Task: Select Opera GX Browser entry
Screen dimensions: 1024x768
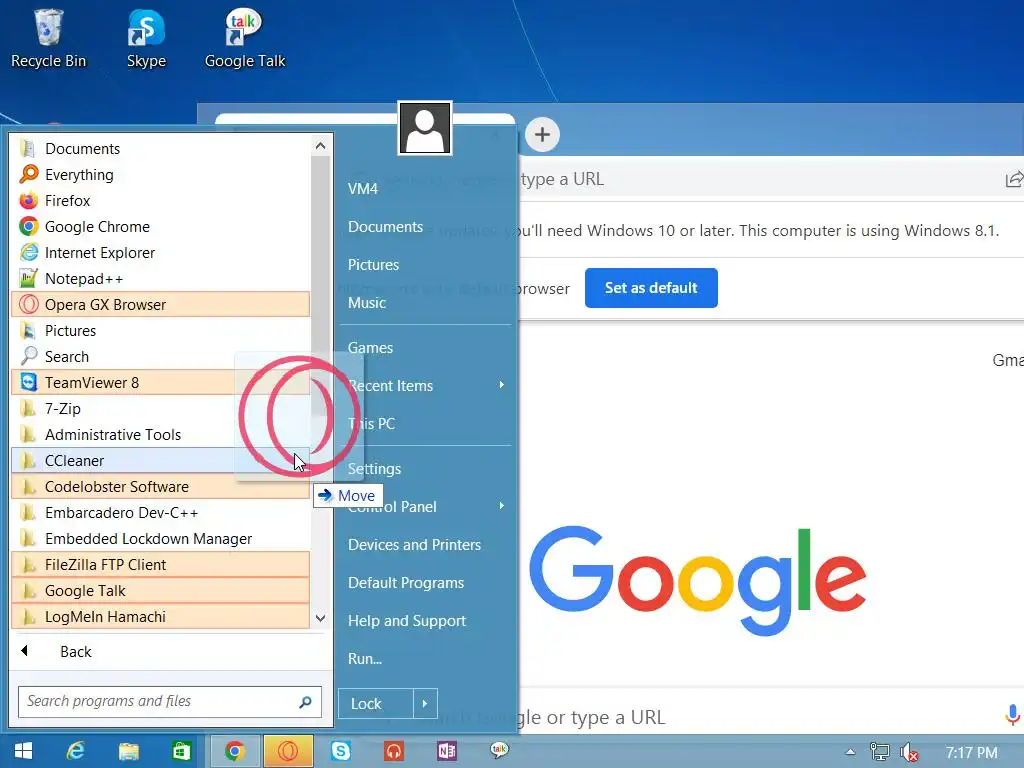Action: tap(160, 304)
